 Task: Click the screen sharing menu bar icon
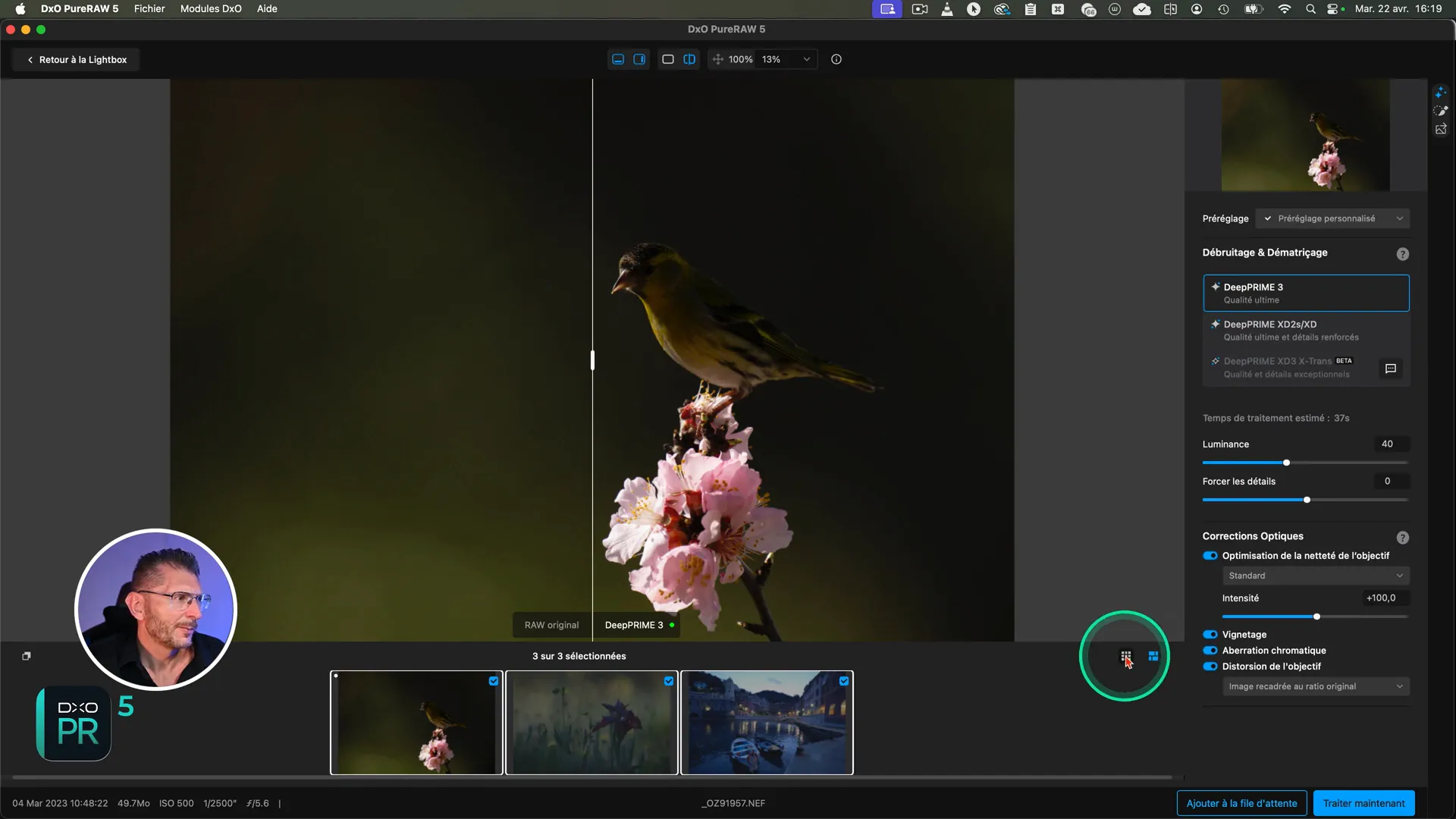click(x=887, y=9)
